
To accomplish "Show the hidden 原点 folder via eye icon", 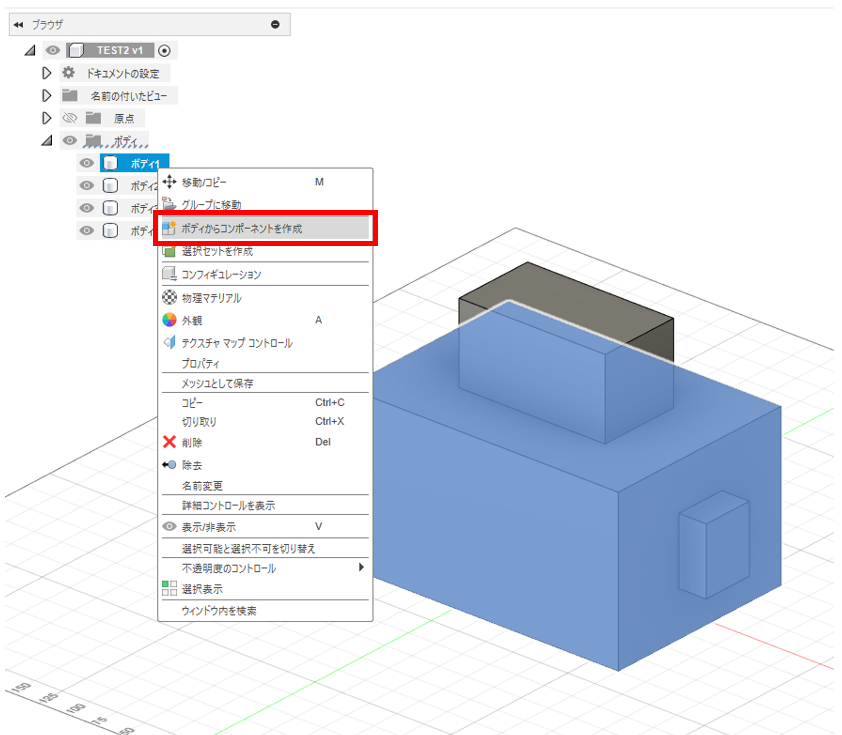I will tap(70, 118).
